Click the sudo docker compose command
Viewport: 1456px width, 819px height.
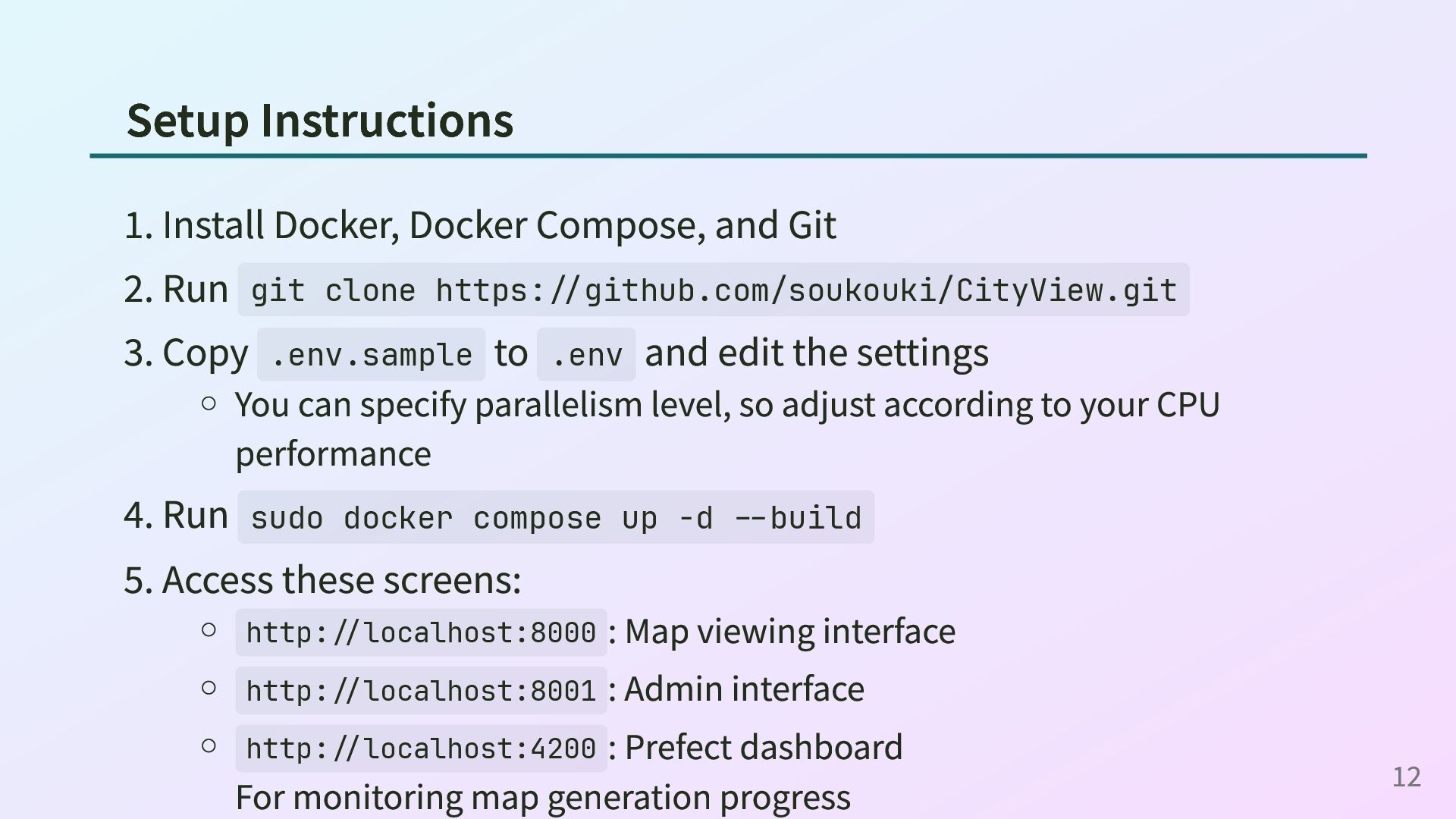555,518
